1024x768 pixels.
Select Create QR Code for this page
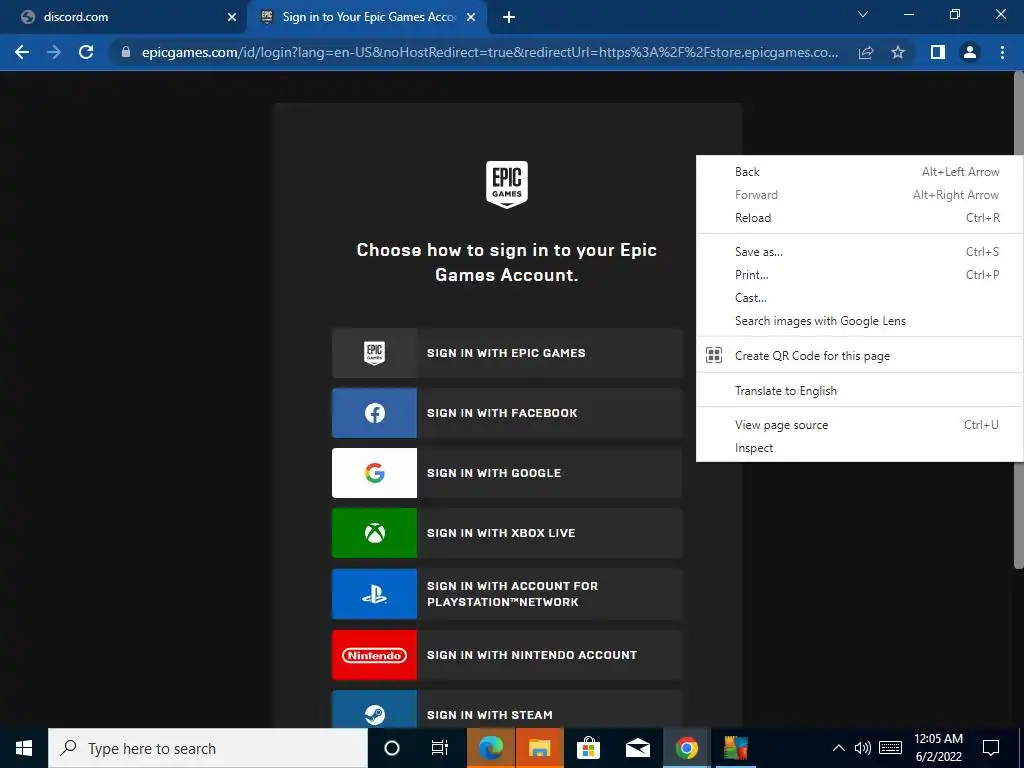(x=859, y=355)
